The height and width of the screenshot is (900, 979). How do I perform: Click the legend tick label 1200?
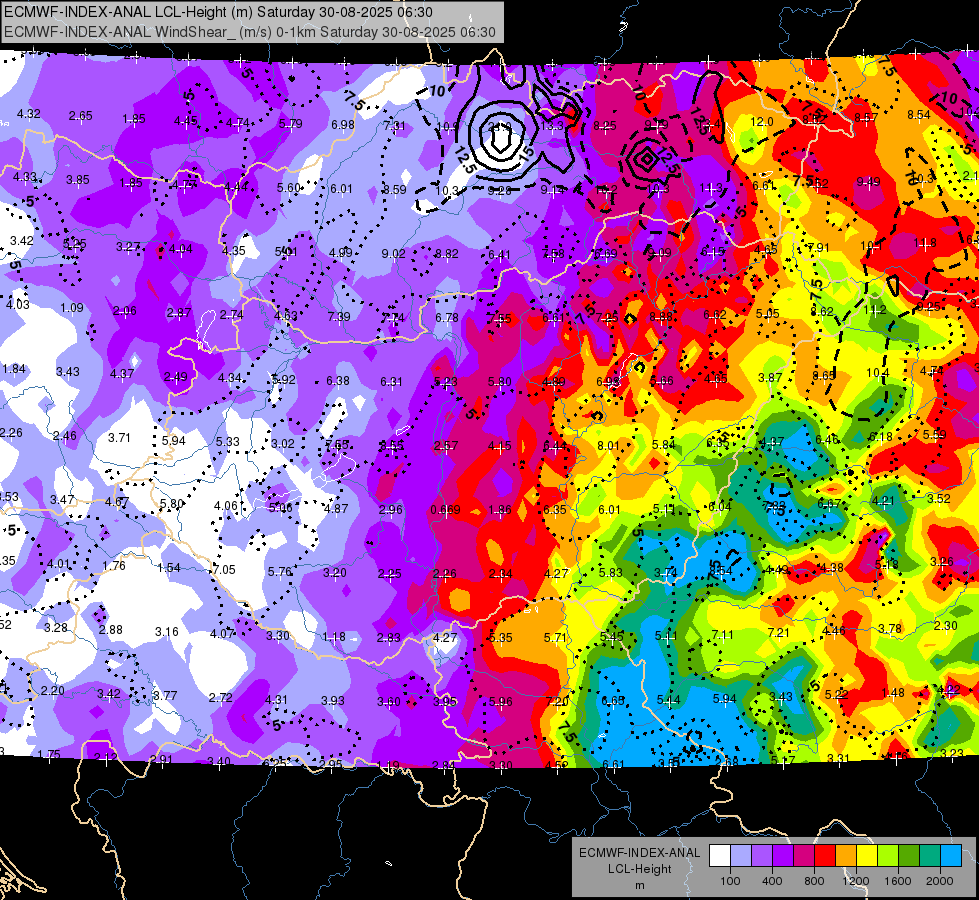click(855, 881)
